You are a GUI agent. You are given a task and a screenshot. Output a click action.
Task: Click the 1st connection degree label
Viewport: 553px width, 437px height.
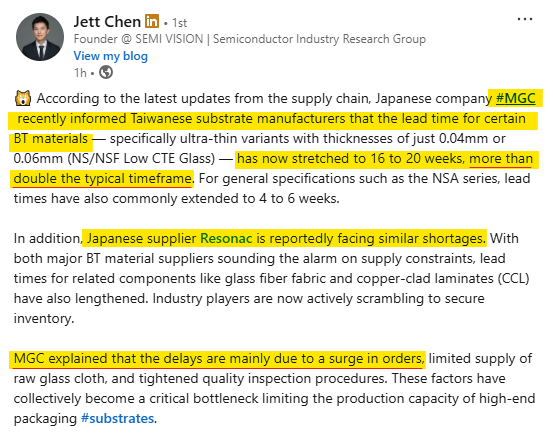(180, 23)
